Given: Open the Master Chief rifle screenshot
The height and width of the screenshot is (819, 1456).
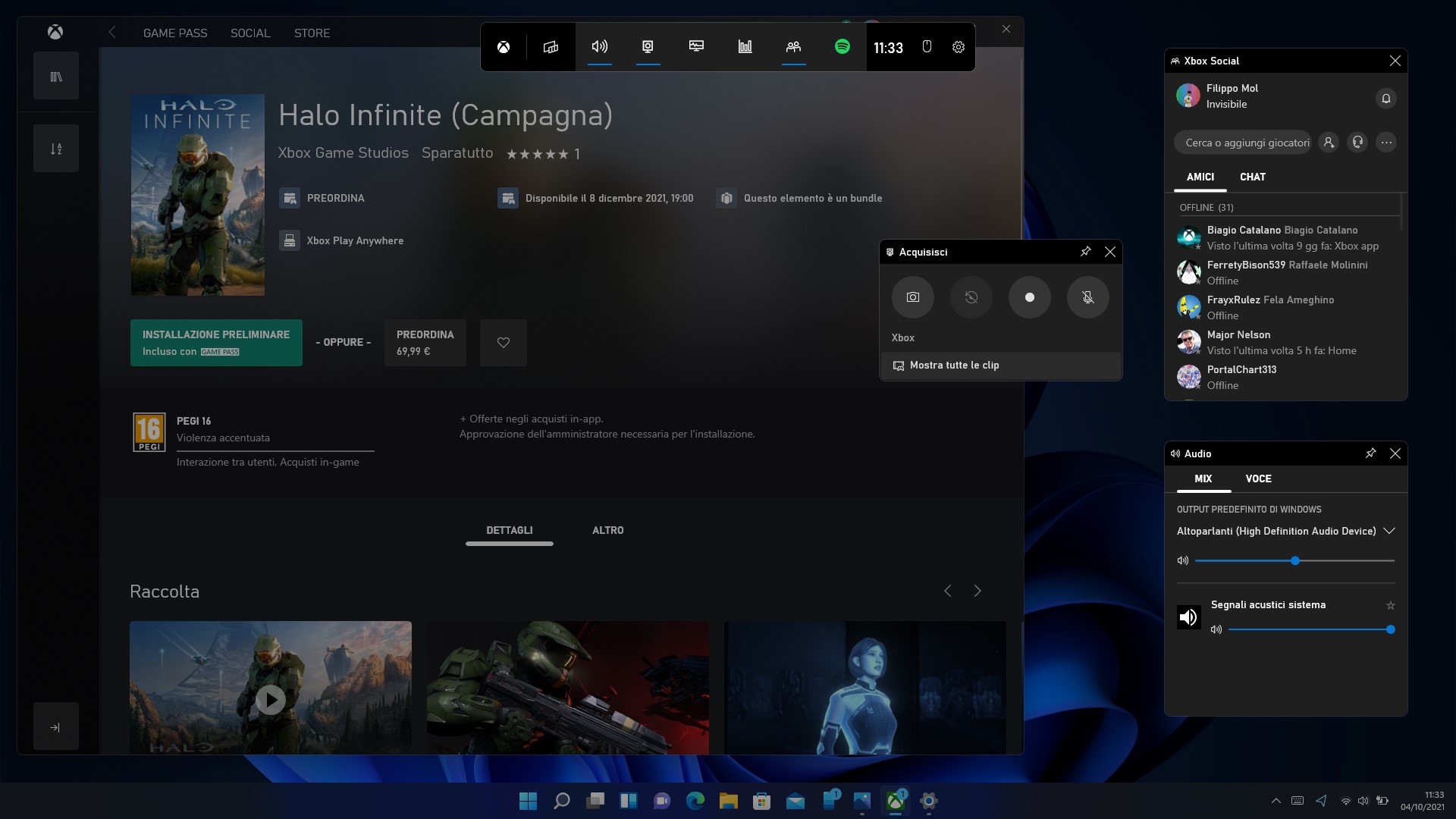Looking at the screenshot, I should pos(568,688).
